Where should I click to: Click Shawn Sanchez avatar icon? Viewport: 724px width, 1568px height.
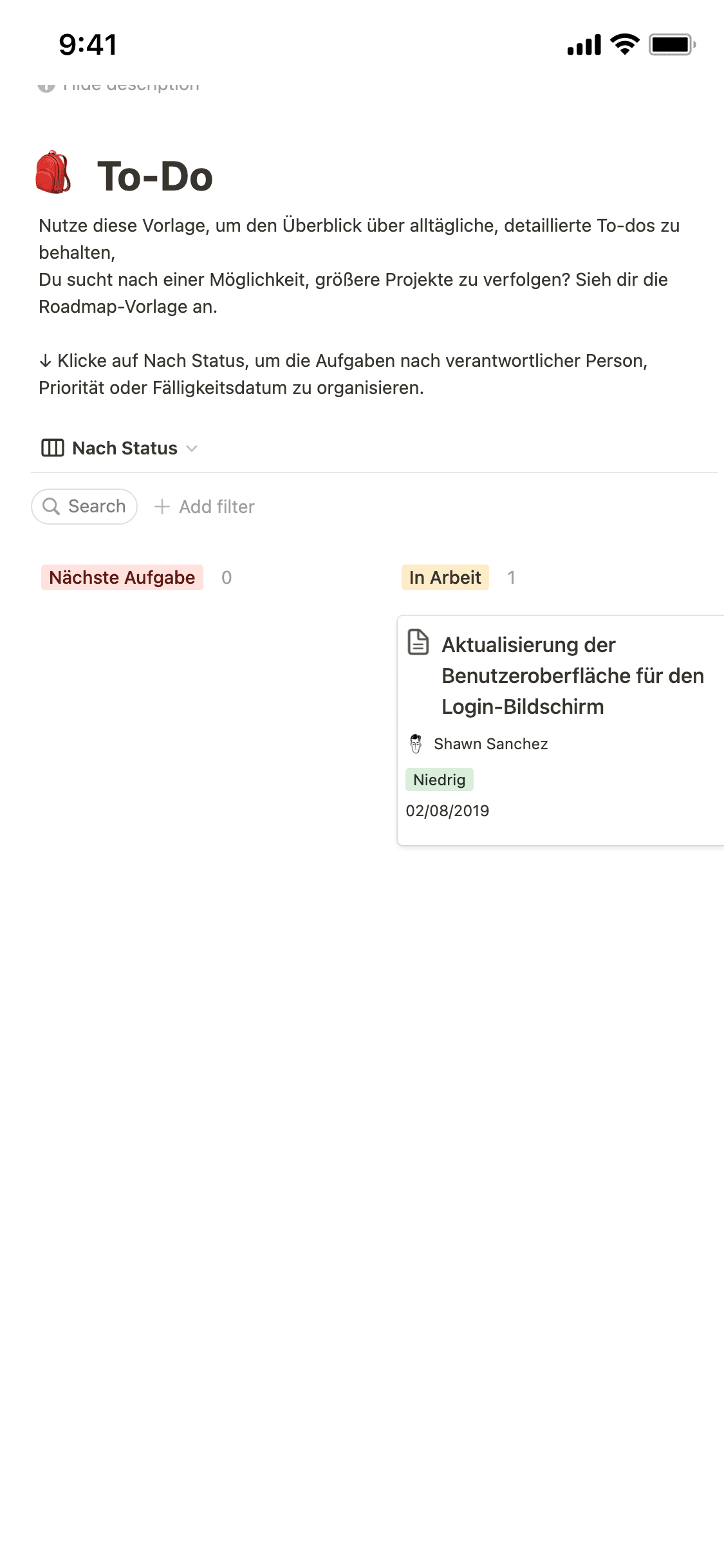pyautogui.click(x=416, y=743)
